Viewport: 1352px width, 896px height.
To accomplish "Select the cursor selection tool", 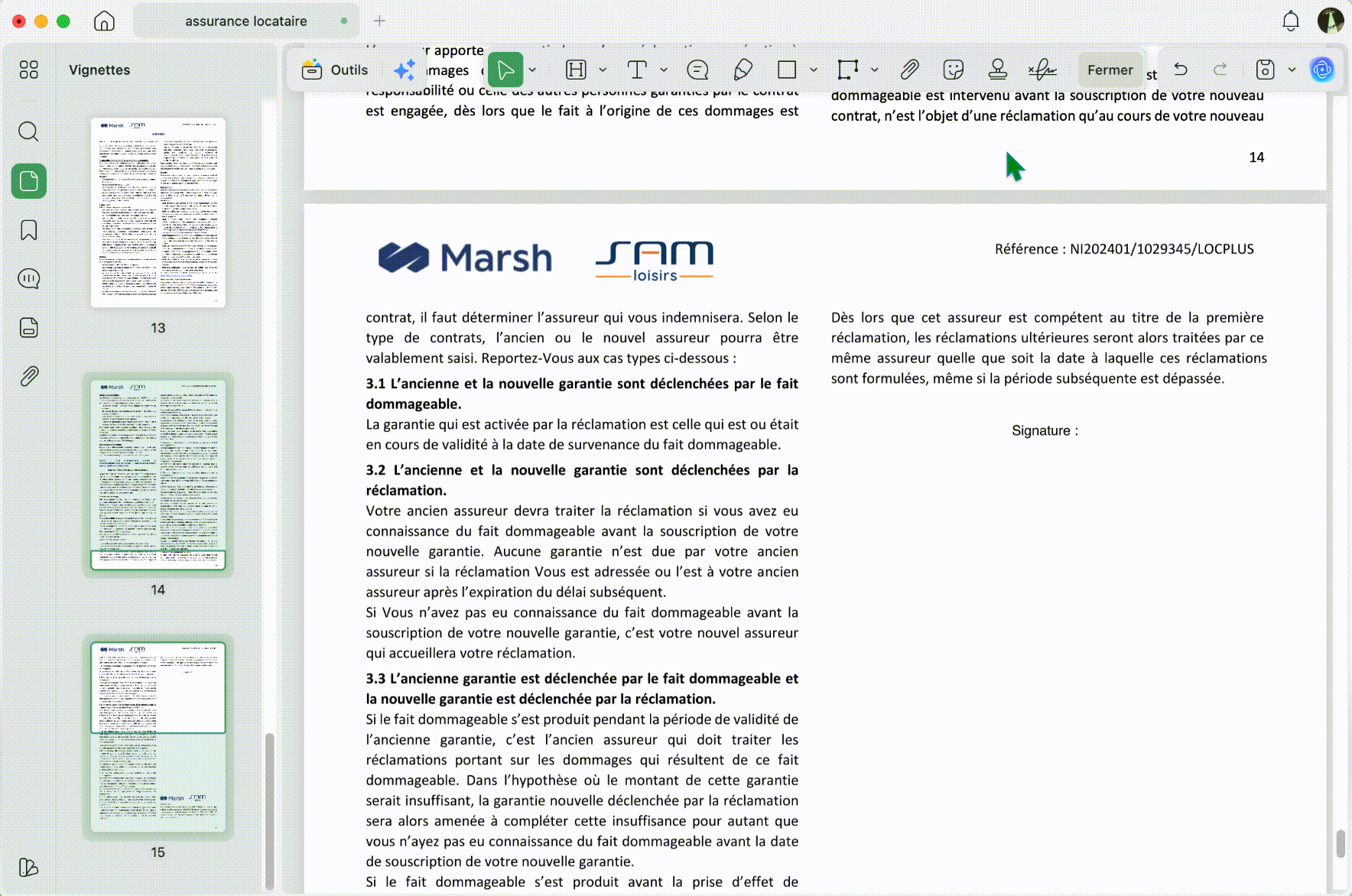I will (x=505, y=70).
